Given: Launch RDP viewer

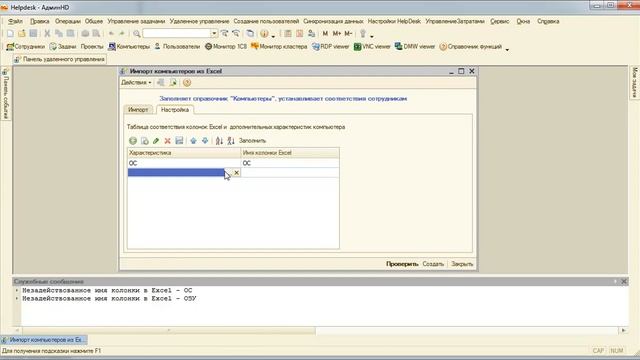Looking at the screenshot, I should [x=331, y=47].
